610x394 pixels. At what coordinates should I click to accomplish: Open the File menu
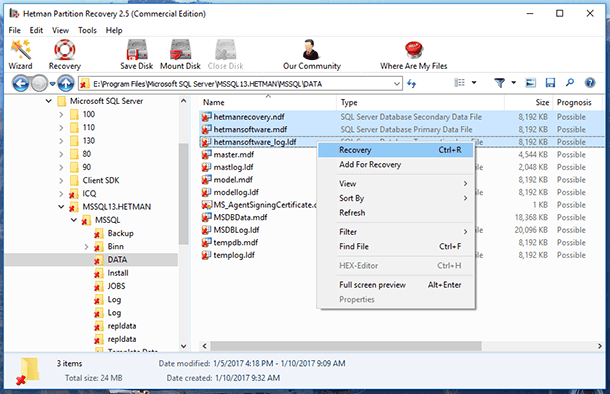(x=14, y=30)
